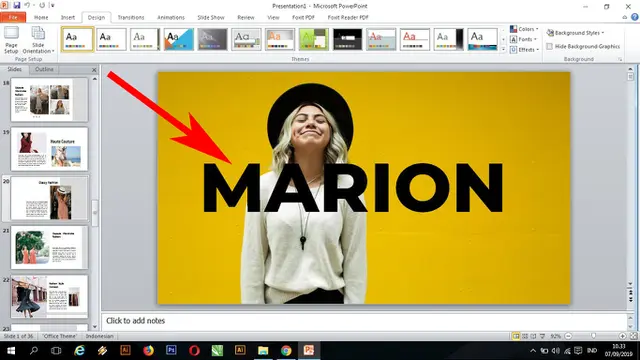The width and height of the screenshot is (640, 360).
Task: Select slide 22 thumbnail
Action: click(49, 296)
